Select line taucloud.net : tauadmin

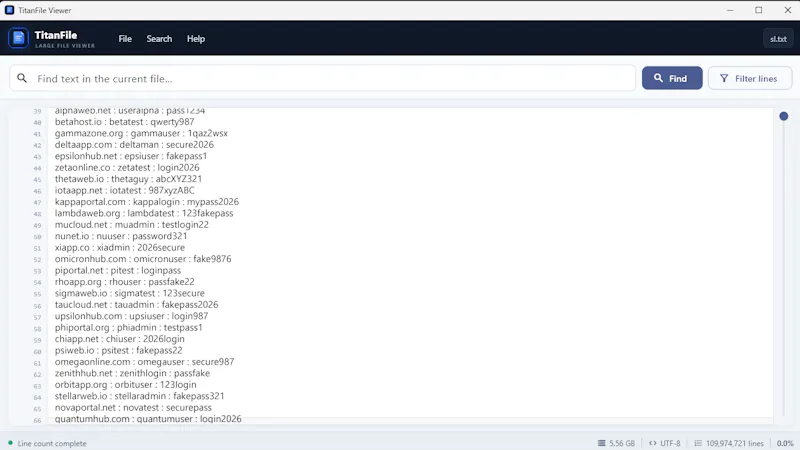point(136,305)
